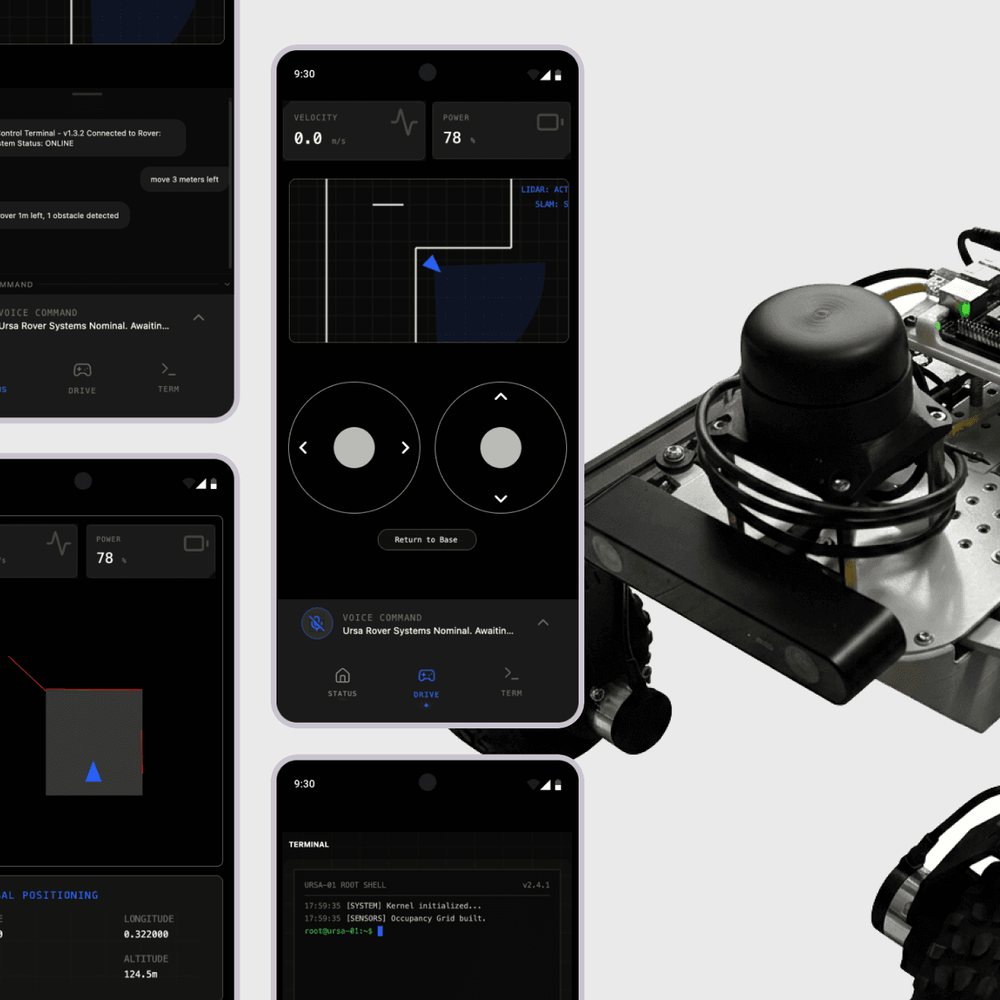Viewport: 1000px width, 1000px height.
Task: Click the "move 3 meters left" chat bubble
Action: (184, 180)
